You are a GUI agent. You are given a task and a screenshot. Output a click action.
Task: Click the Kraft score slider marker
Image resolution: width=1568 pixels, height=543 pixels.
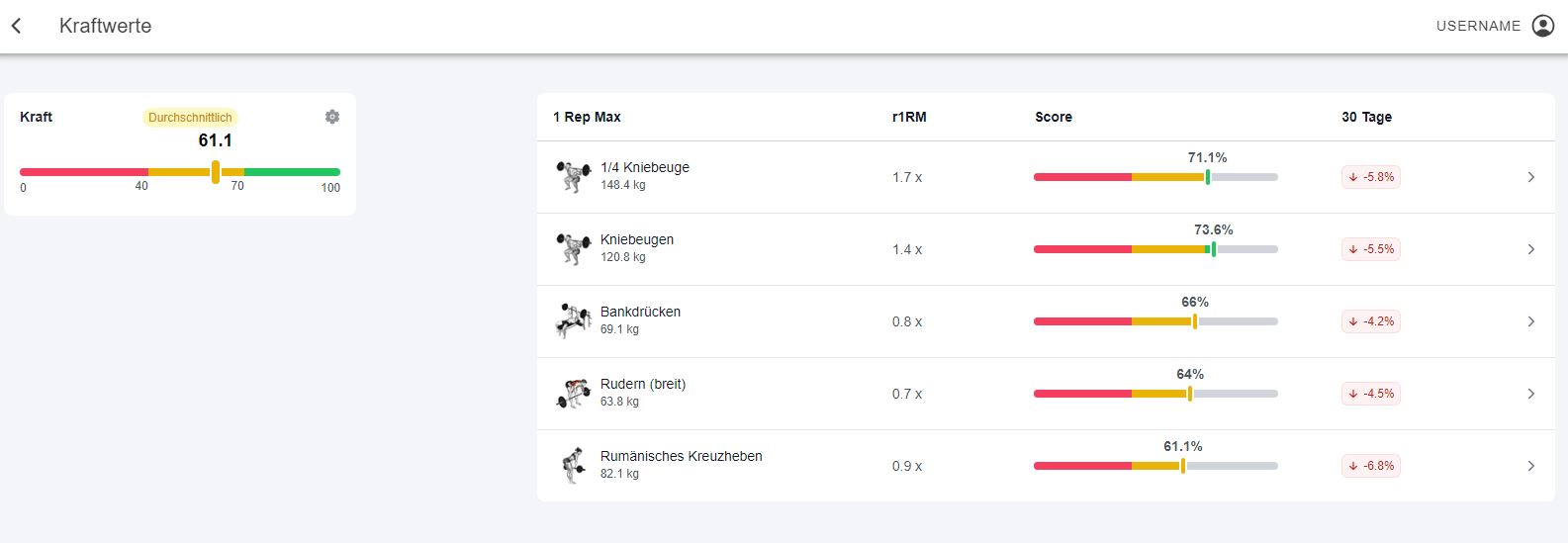coord(216,172)
